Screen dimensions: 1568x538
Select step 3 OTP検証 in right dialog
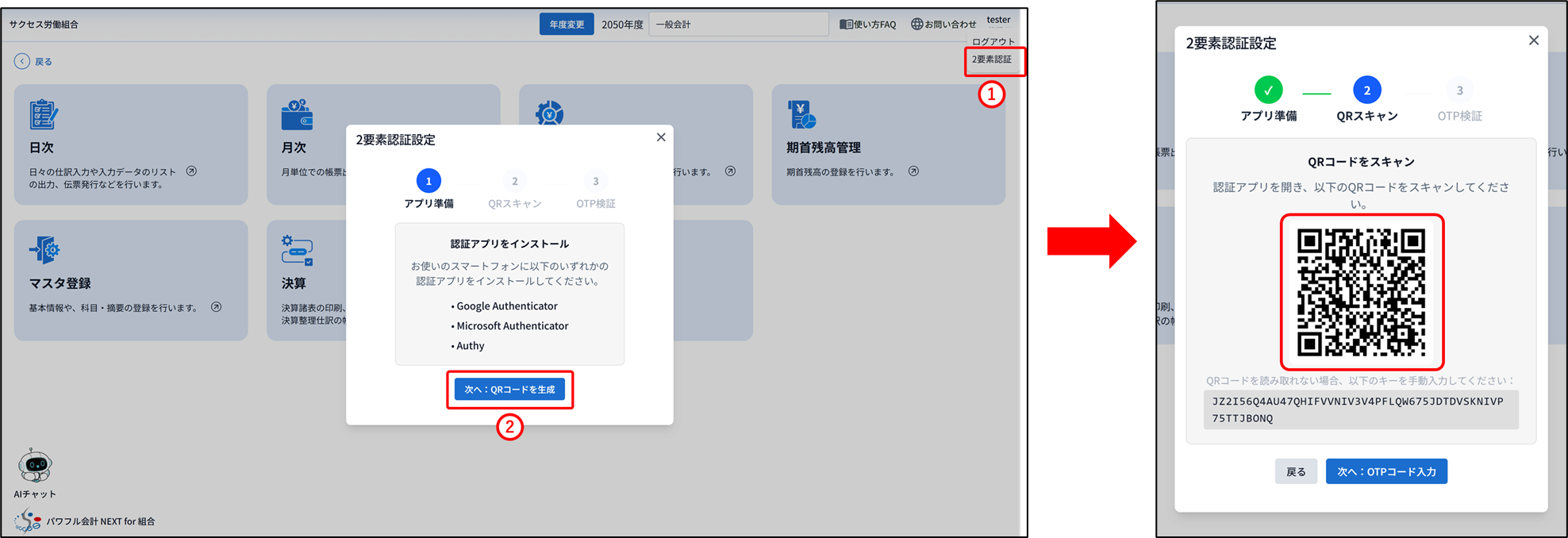coord(1459,90)
